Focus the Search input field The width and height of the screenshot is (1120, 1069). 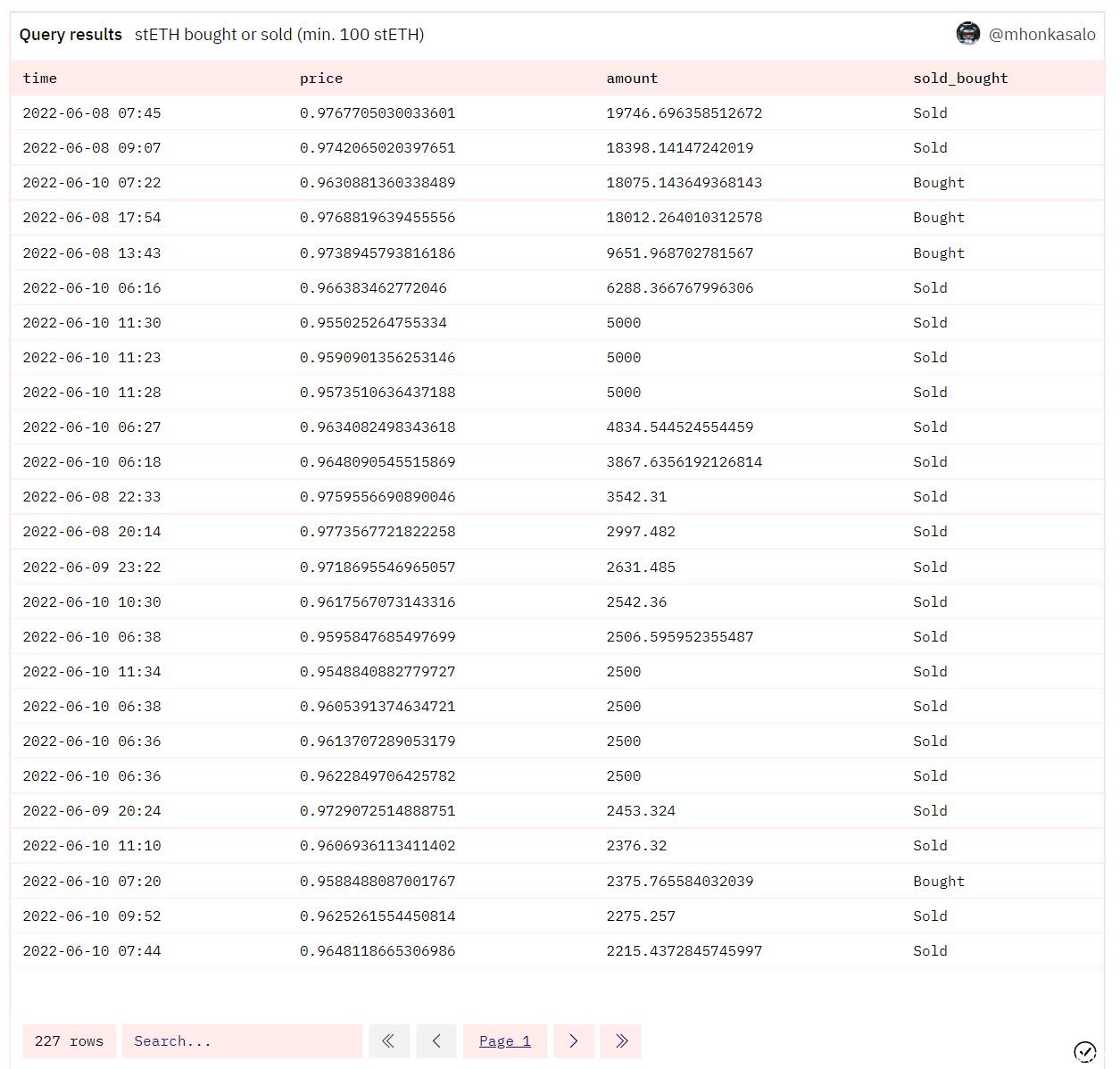242,1040
